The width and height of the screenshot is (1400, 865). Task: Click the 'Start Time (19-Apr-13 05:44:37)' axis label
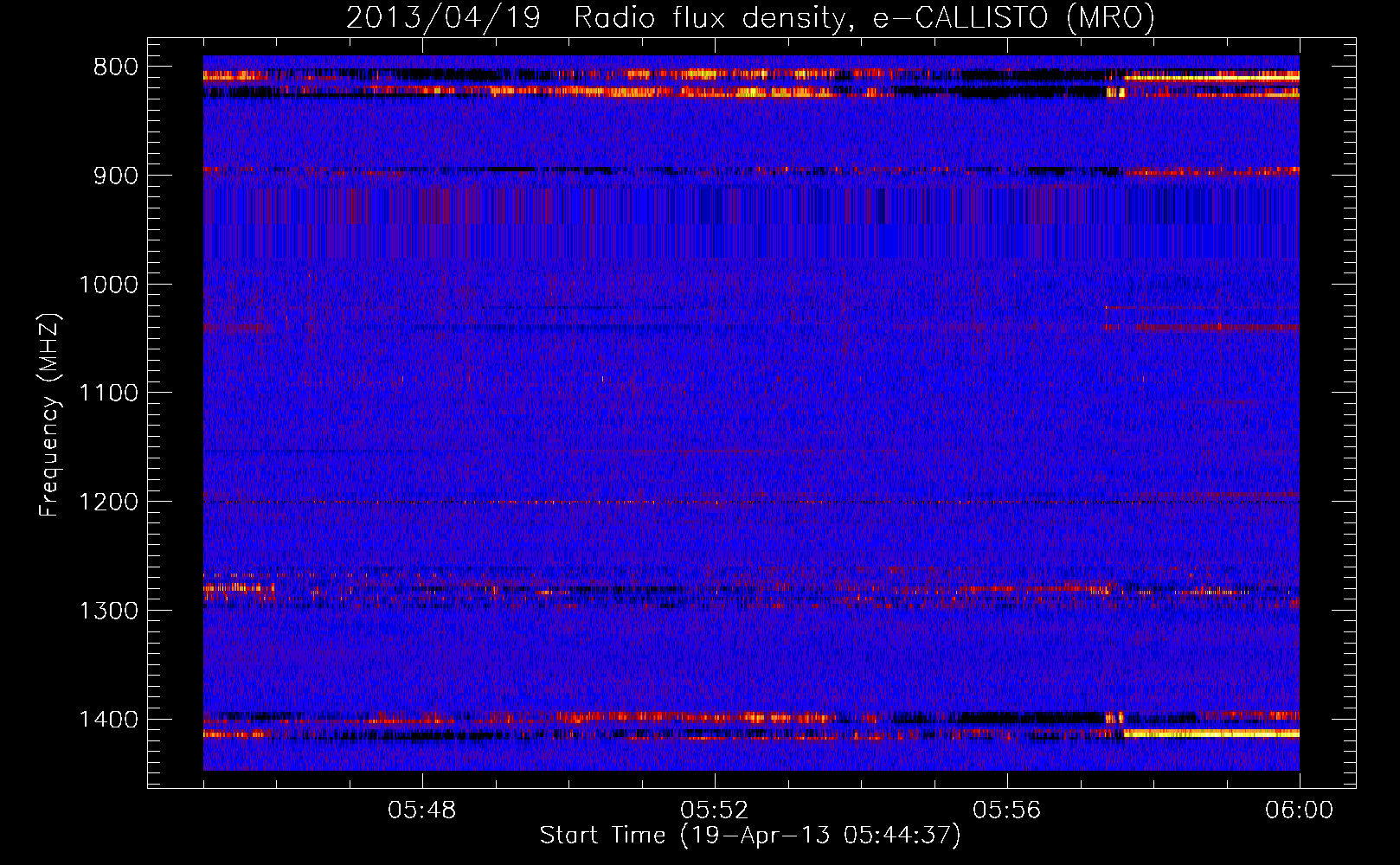(750, 836)
